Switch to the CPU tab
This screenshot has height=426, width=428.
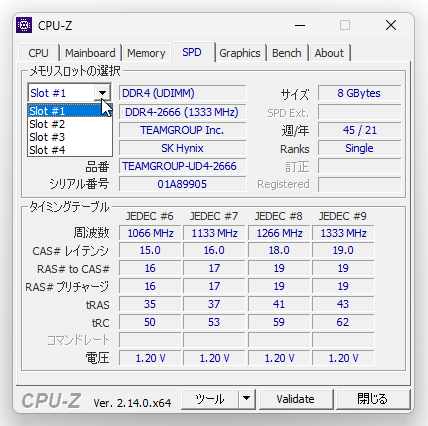39,53
